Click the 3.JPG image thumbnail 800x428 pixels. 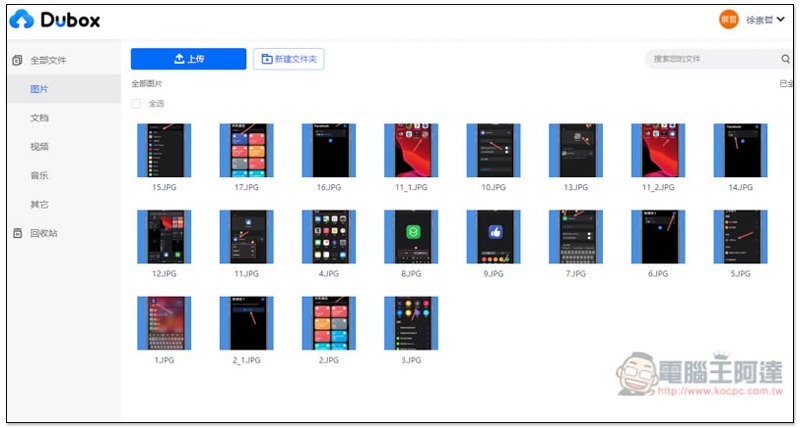410,322
